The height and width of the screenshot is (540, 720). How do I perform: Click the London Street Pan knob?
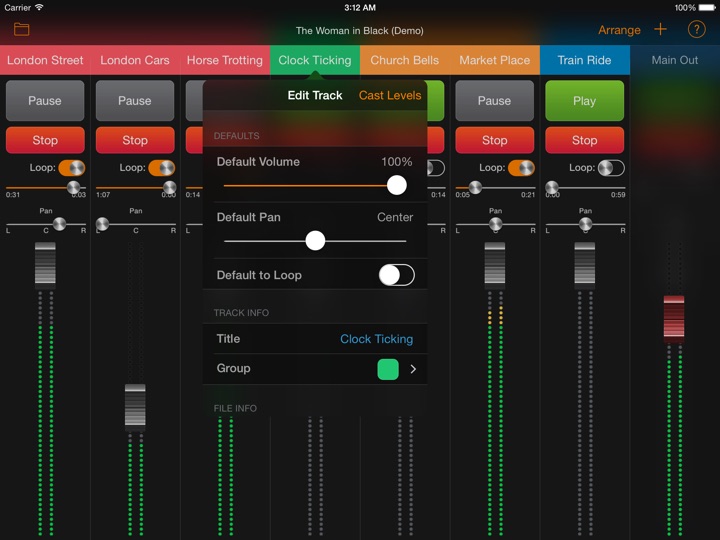pos(59,224)
